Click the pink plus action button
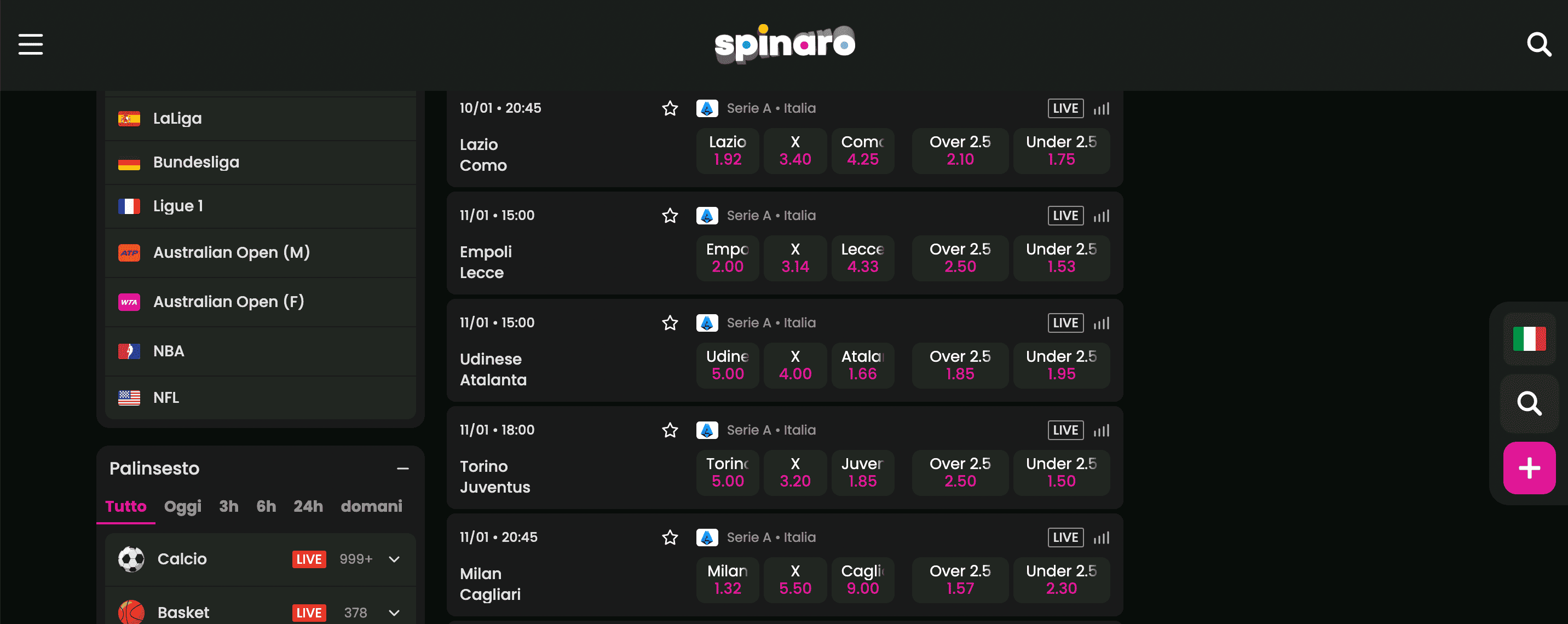 click(x=1529, y=467)
